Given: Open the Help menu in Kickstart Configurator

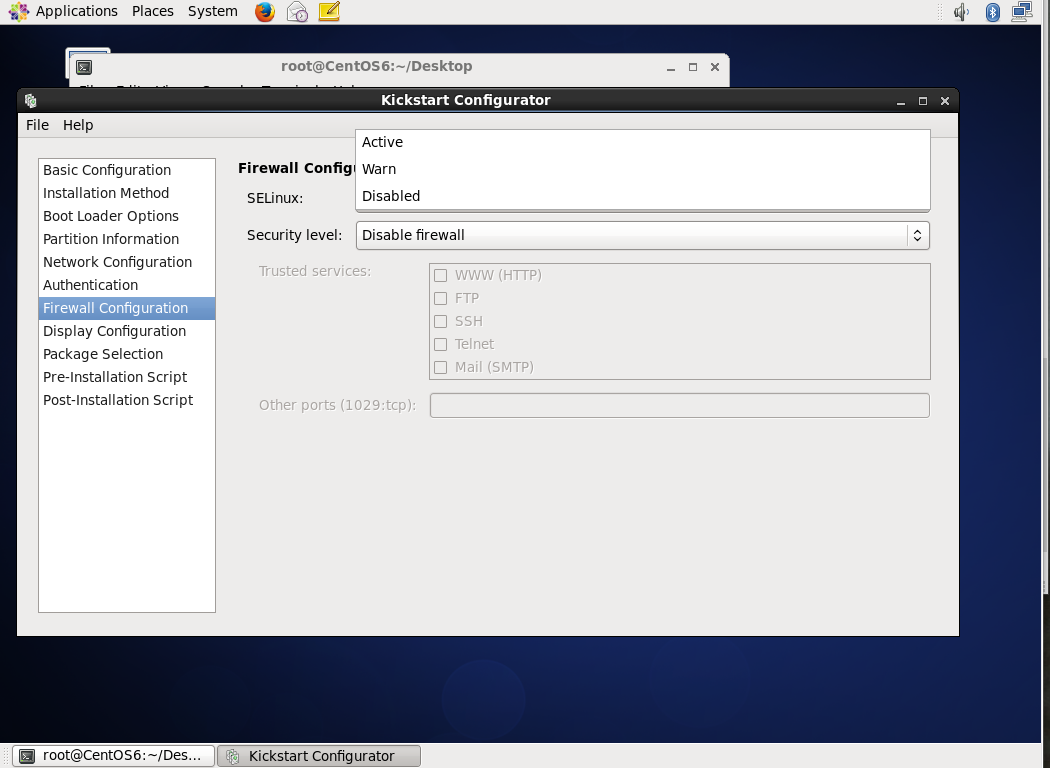Looking at the screenshot, I should tap(78, 125).
